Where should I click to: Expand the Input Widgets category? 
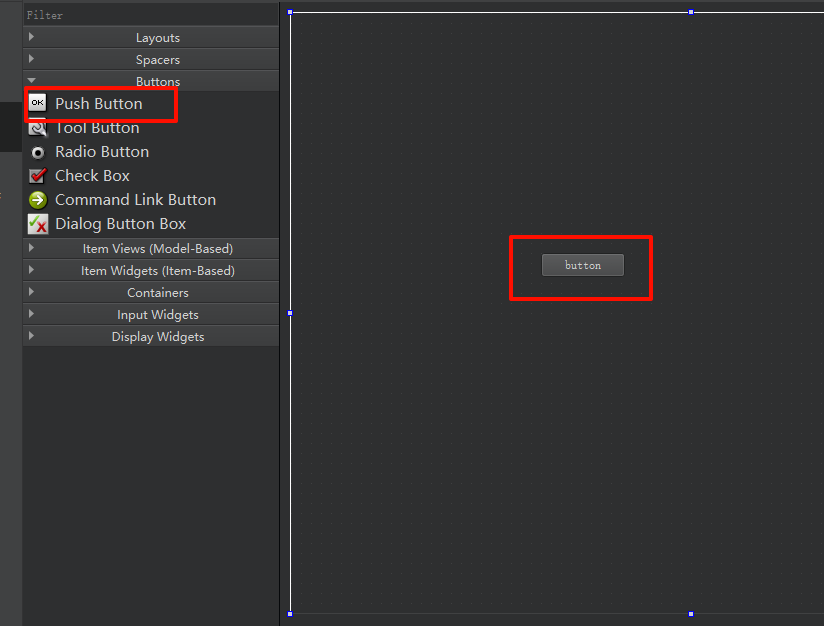pyautogui.click(x=157, y=315)
